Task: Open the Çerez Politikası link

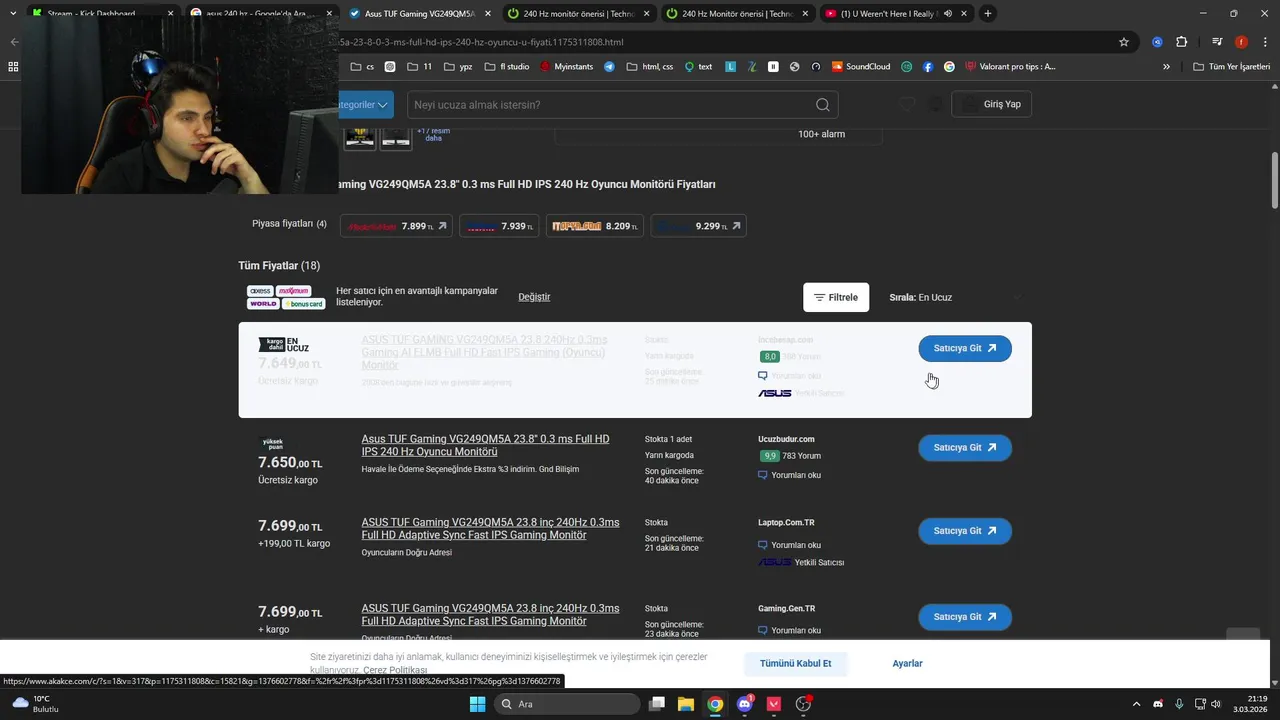Action: (x=395, y=670)
